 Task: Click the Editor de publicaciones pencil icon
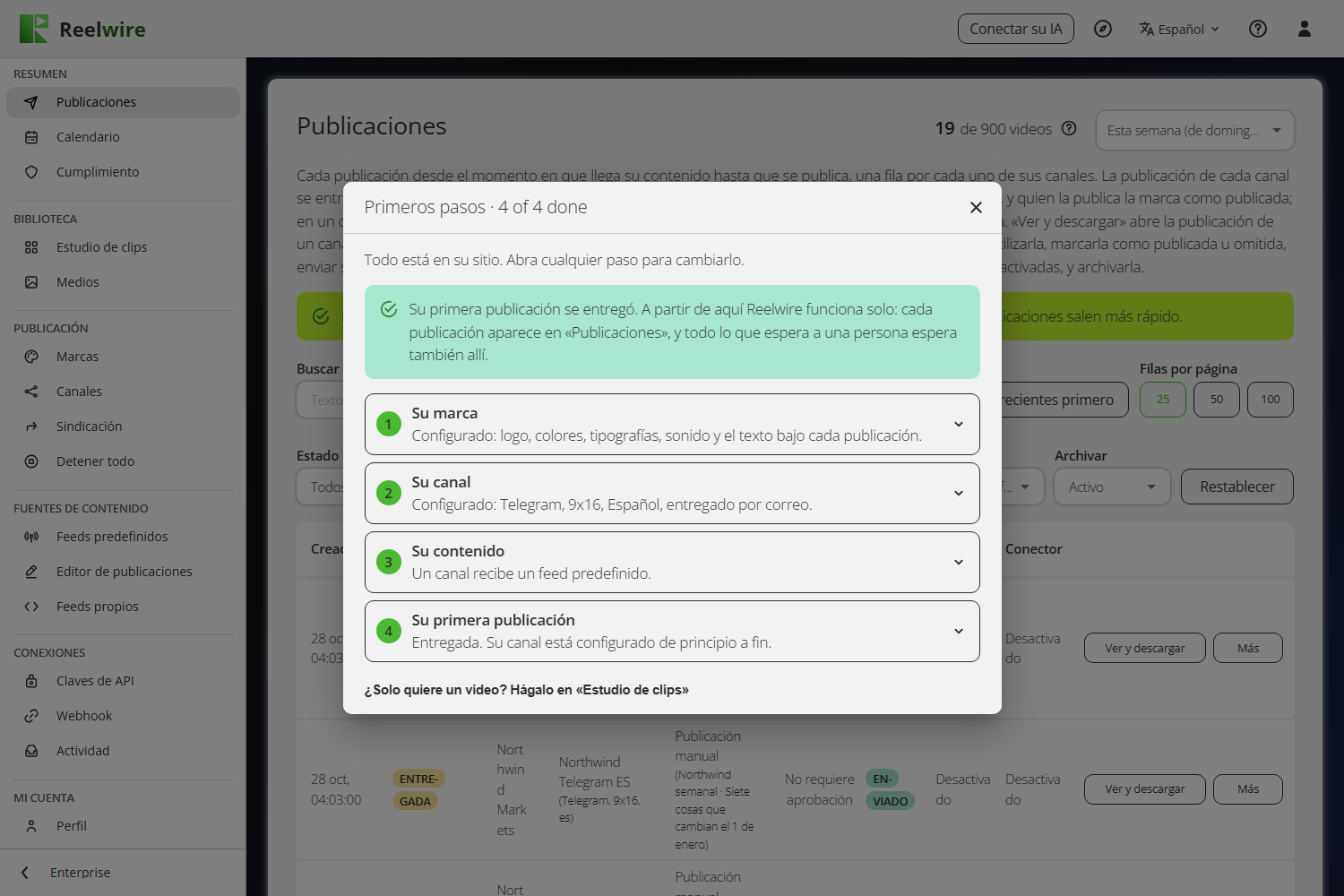click(x=31, y=572)
